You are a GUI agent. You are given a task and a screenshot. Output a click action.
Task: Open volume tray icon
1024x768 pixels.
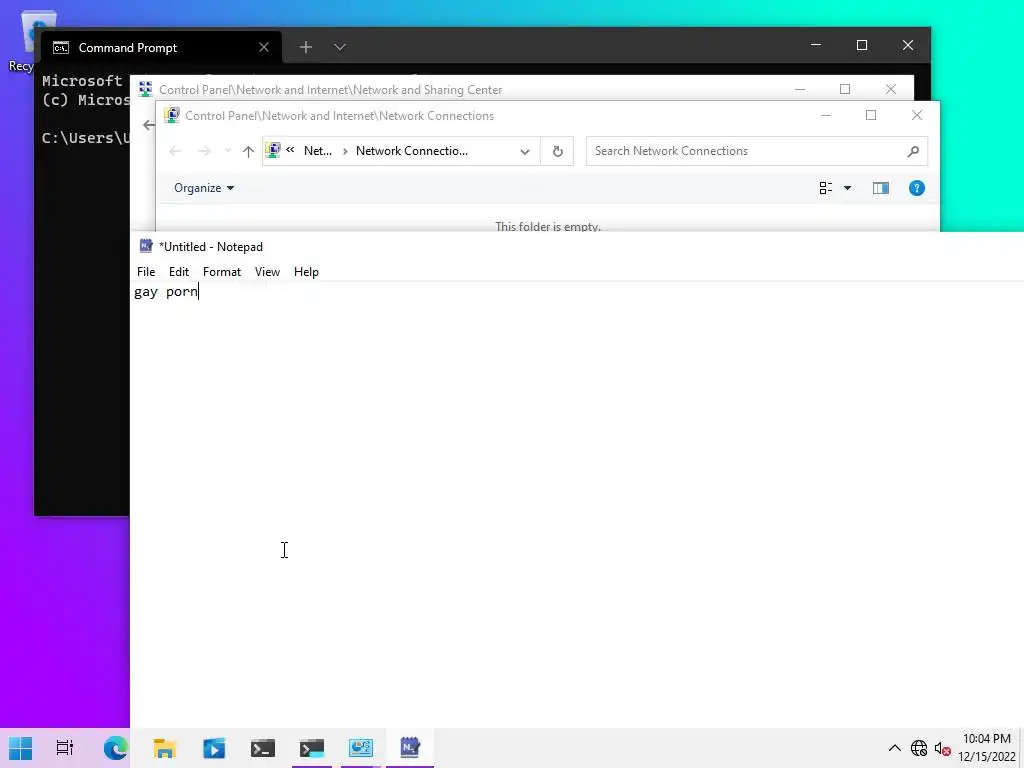point(942,748)
